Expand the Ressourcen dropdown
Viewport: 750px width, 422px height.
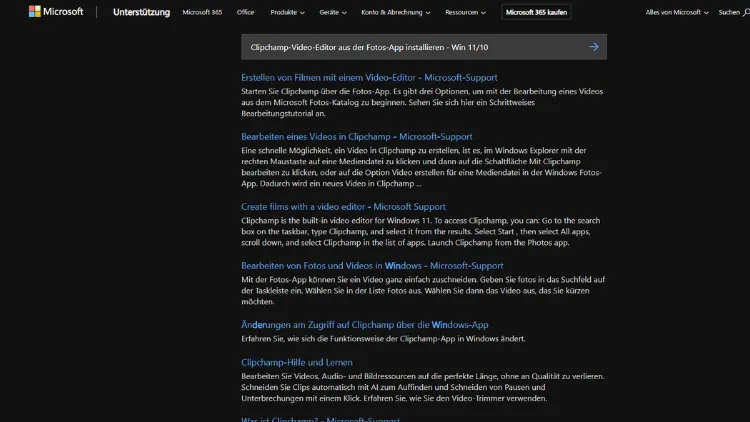(465, 12)
